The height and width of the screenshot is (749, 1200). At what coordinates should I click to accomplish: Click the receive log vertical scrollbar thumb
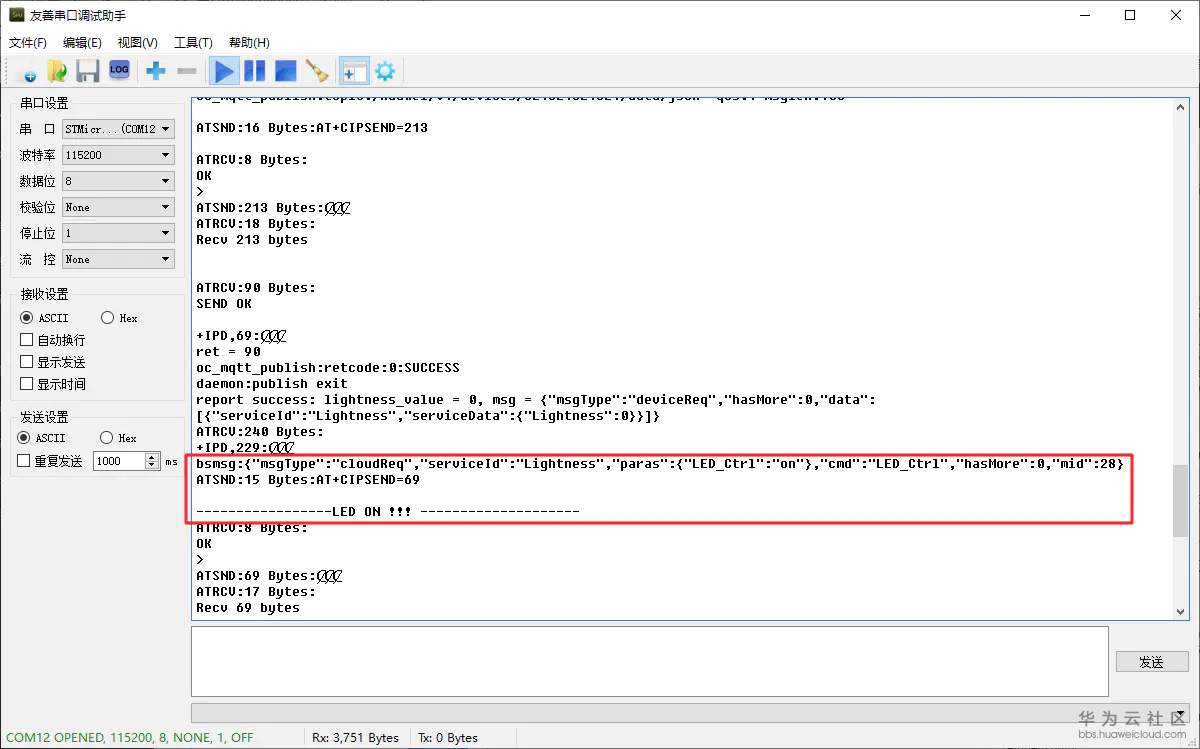[x=1180, y=500]
